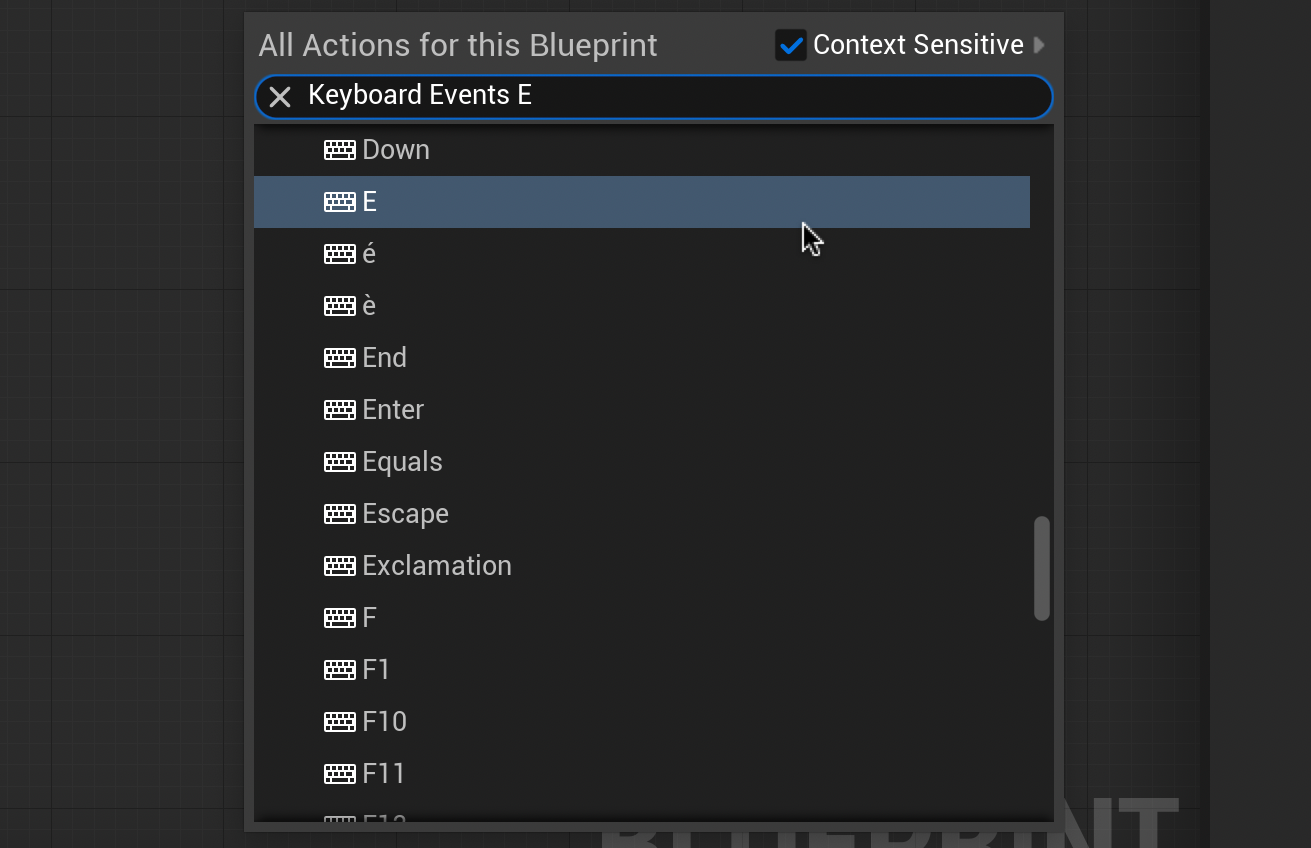The image size is (1311, 848).
Task: Choose the é key event
Action: [370, 254]
